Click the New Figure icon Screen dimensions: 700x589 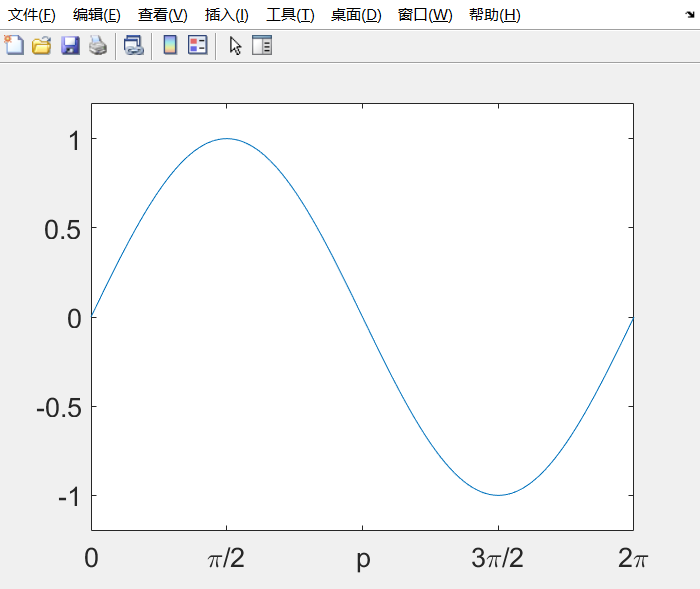pyautogui.click(x=14, y=45)
